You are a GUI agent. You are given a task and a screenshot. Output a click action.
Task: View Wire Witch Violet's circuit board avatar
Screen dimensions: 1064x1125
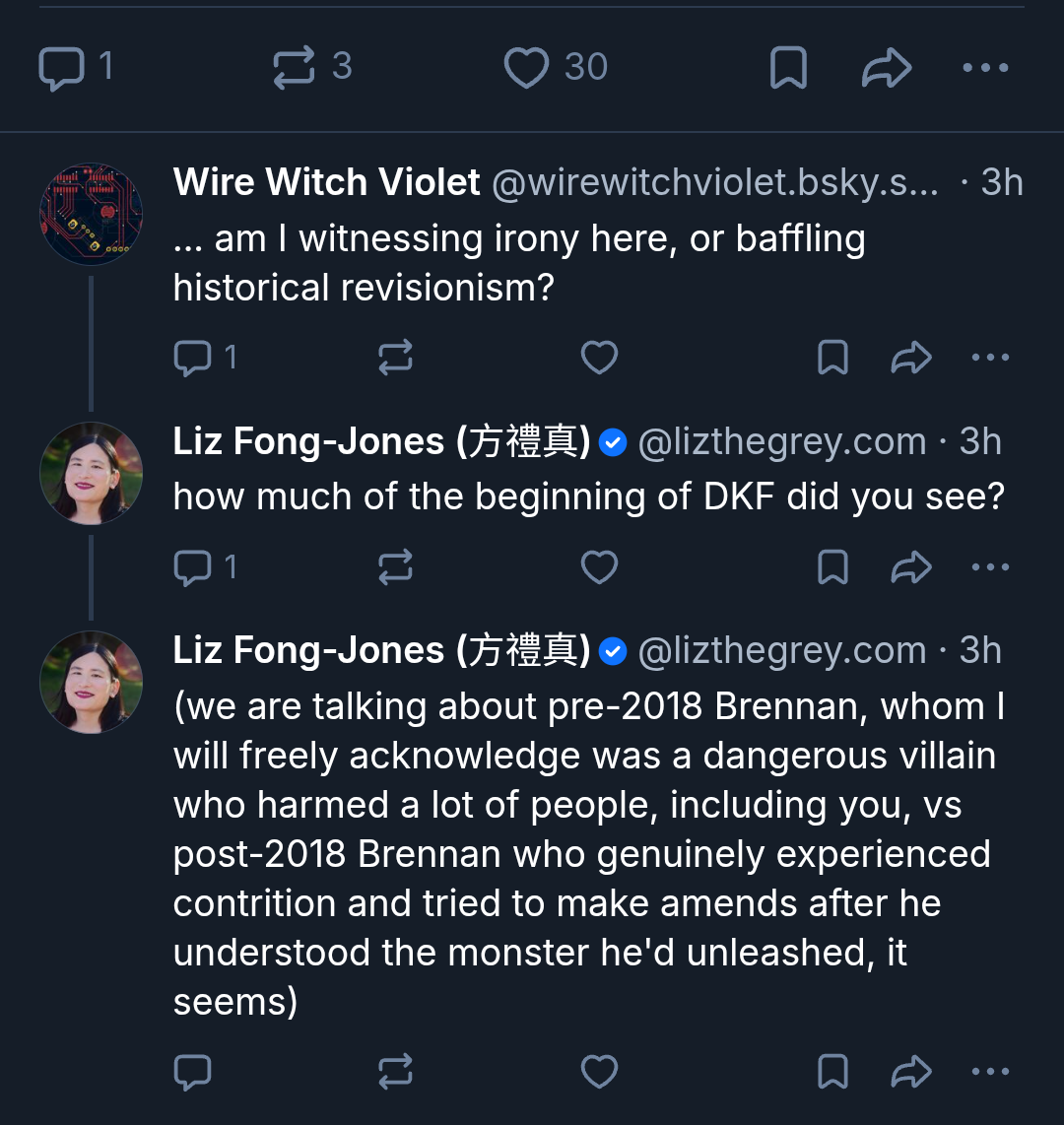[x=91, y=214]
